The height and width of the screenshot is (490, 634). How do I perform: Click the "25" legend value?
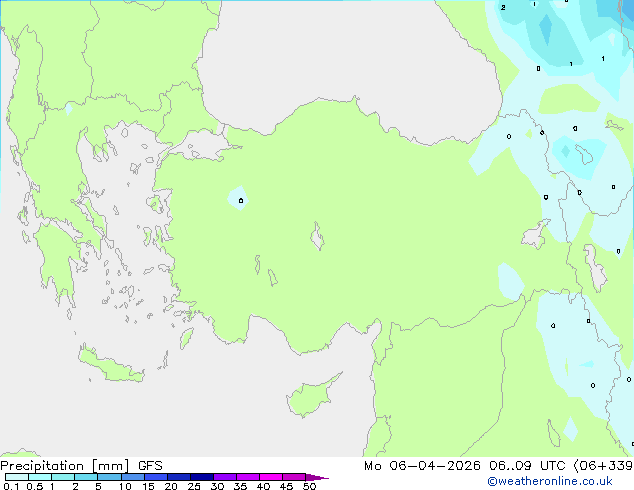[x=194, y=486]
